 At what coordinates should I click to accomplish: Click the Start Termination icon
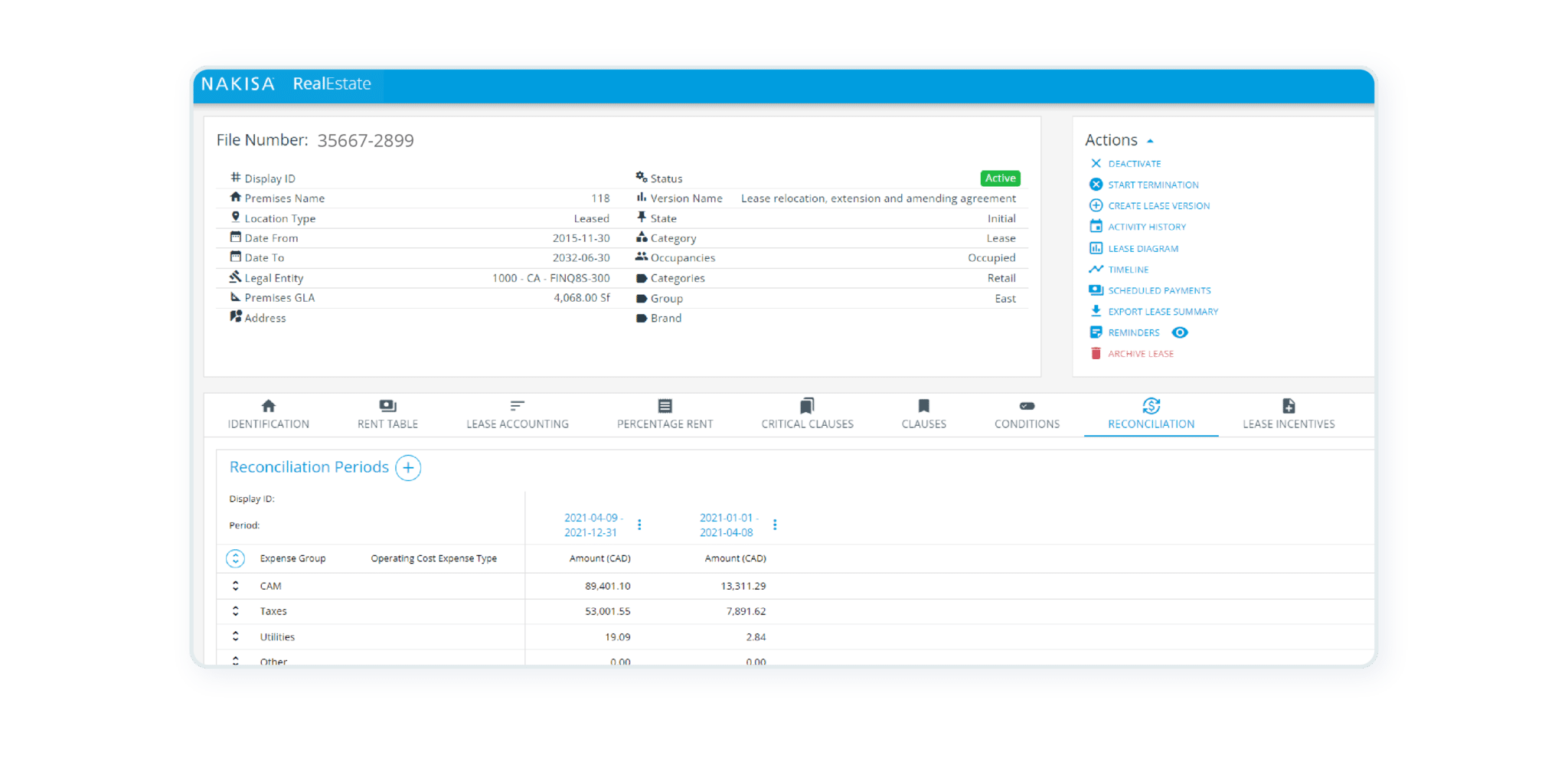pyautogui.click(x=1095, y=184)
